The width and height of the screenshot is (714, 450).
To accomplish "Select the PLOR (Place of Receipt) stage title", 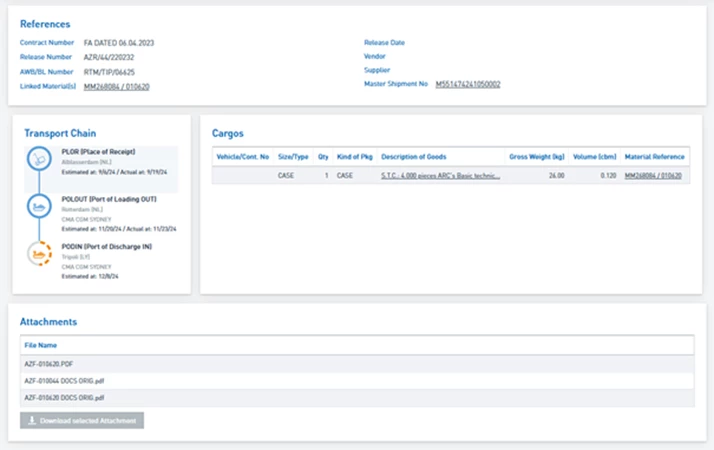I will point(97,151).
